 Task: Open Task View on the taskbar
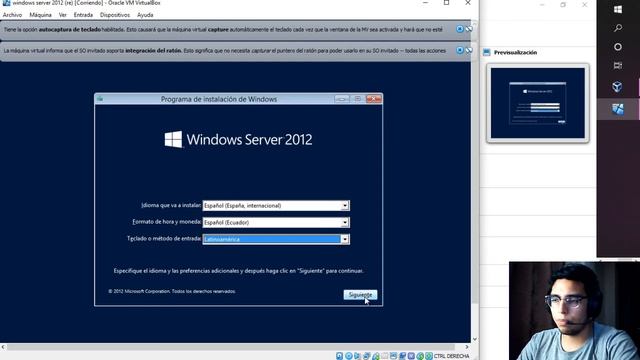click(x=618, y=66)
